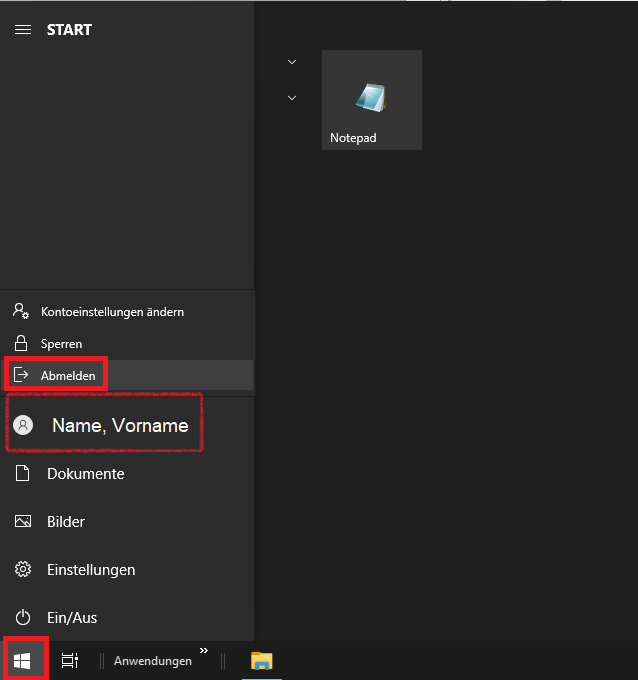Click the user avatar icon

tap(23, 425)
